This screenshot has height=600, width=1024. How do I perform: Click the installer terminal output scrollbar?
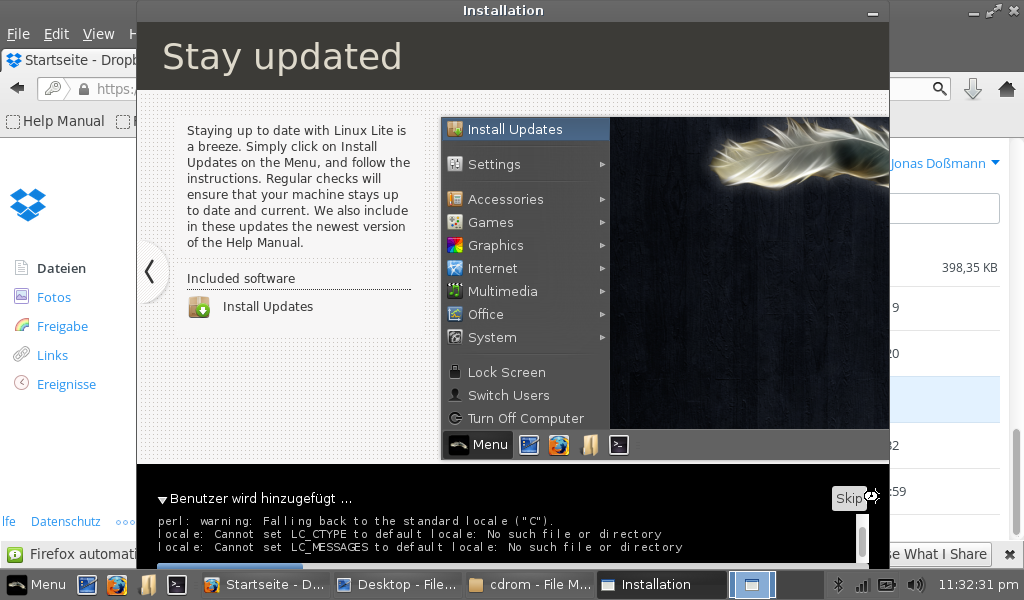pyautogui.click(x=862, y=540)
